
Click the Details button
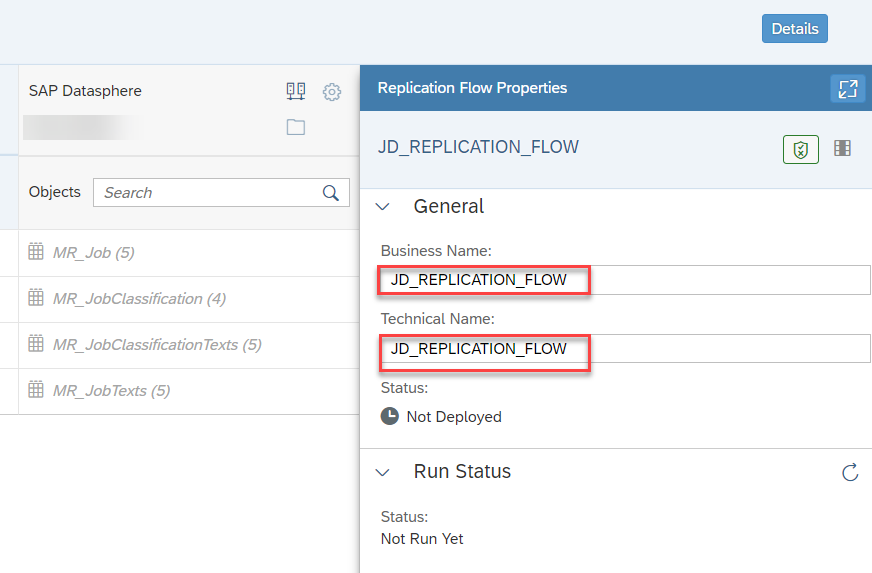[795, 28]
